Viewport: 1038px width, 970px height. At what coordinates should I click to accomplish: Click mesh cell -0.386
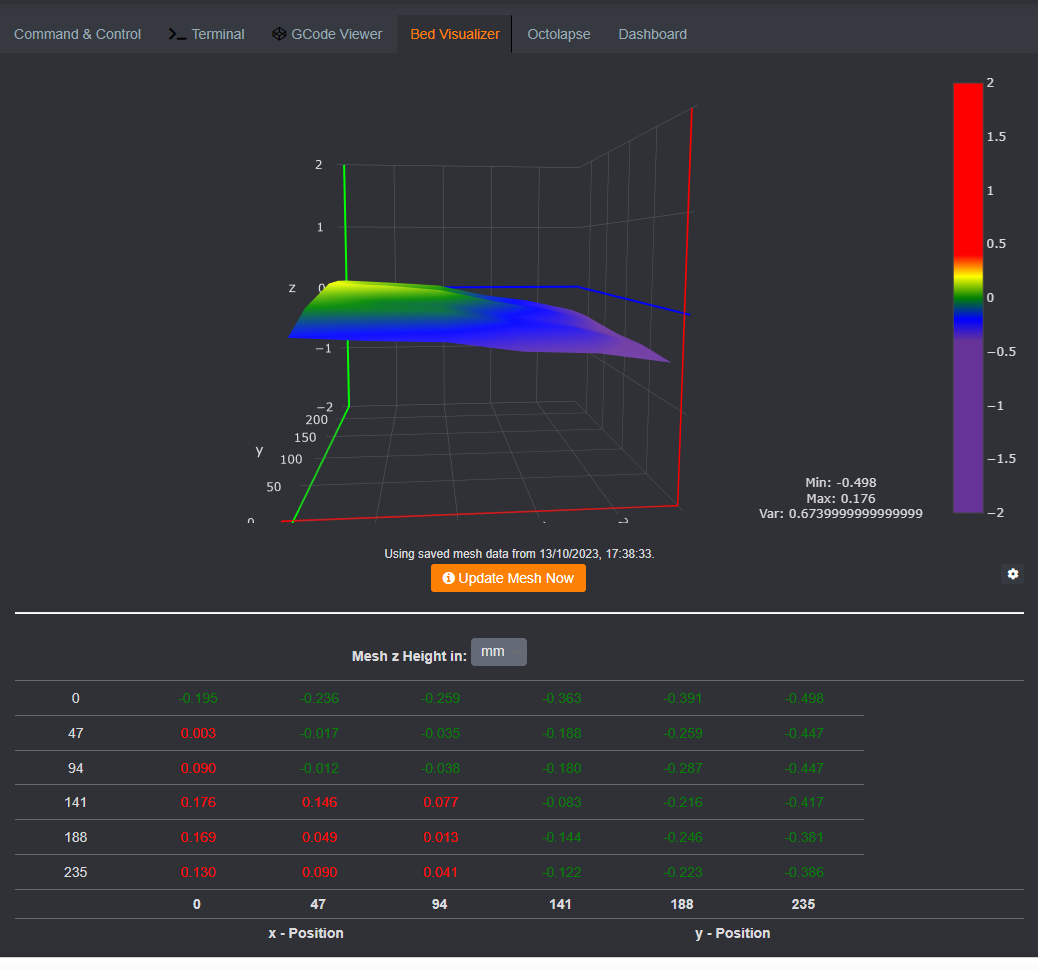(x=804, y=873)
